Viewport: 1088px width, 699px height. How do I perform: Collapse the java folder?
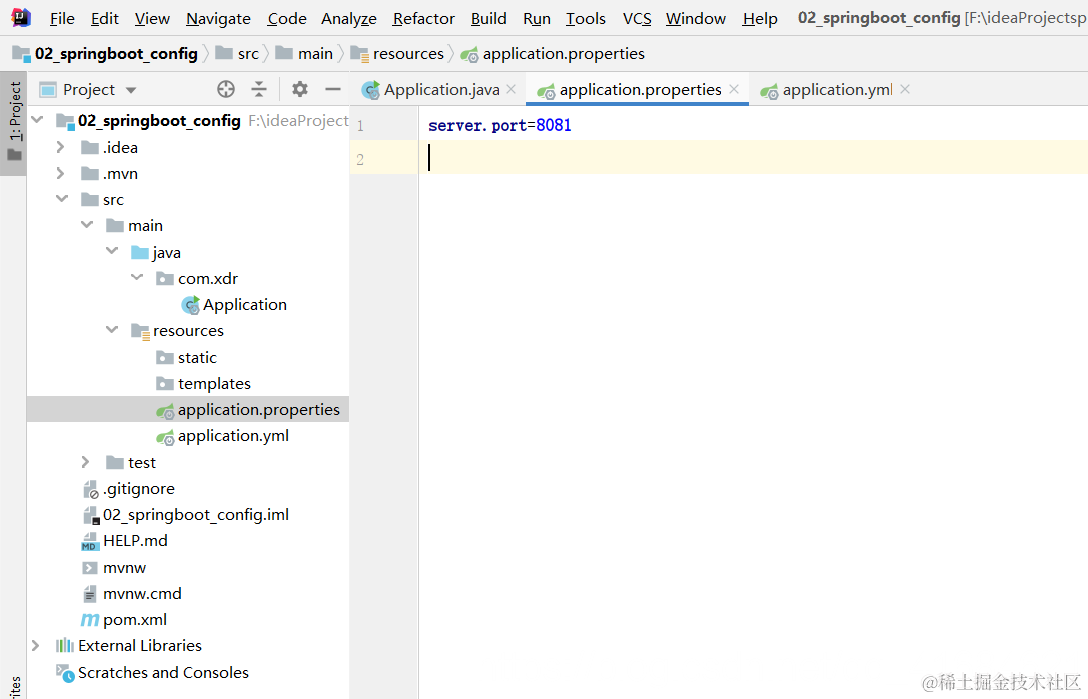point(112,251)
